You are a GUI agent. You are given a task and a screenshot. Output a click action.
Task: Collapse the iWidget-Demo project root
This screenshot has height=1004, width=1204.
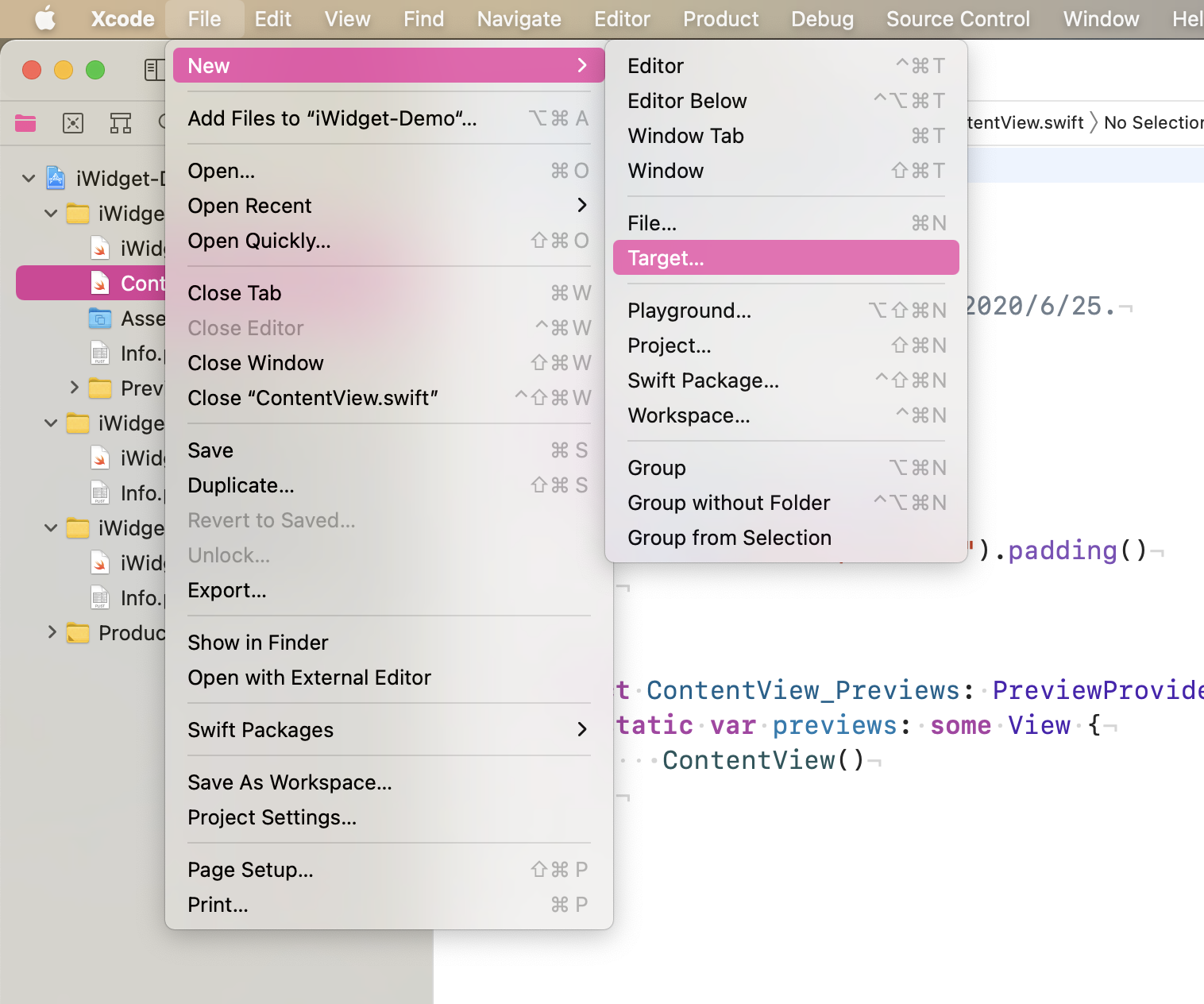[x=29, y=178]
